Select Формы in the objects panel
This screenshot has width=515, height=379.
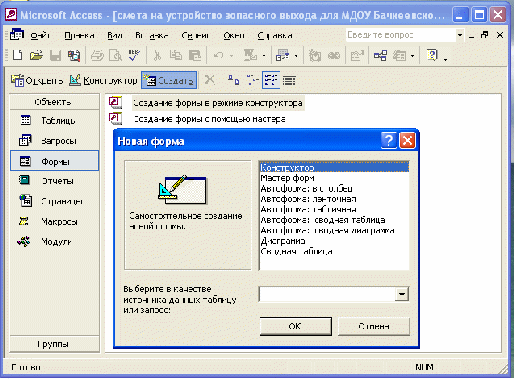coord(54,161)
